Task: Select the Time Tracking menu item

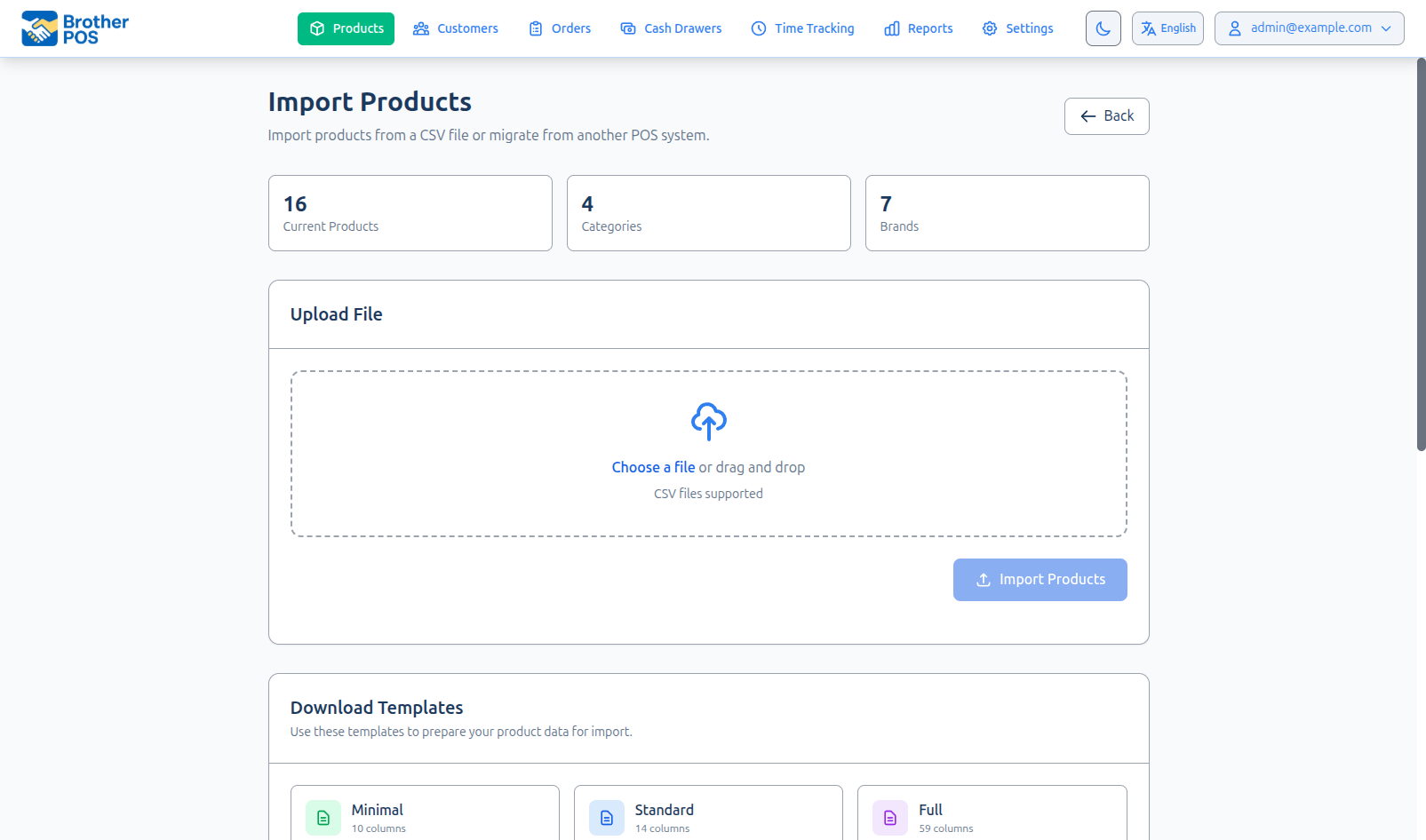Action: [802, 28]
